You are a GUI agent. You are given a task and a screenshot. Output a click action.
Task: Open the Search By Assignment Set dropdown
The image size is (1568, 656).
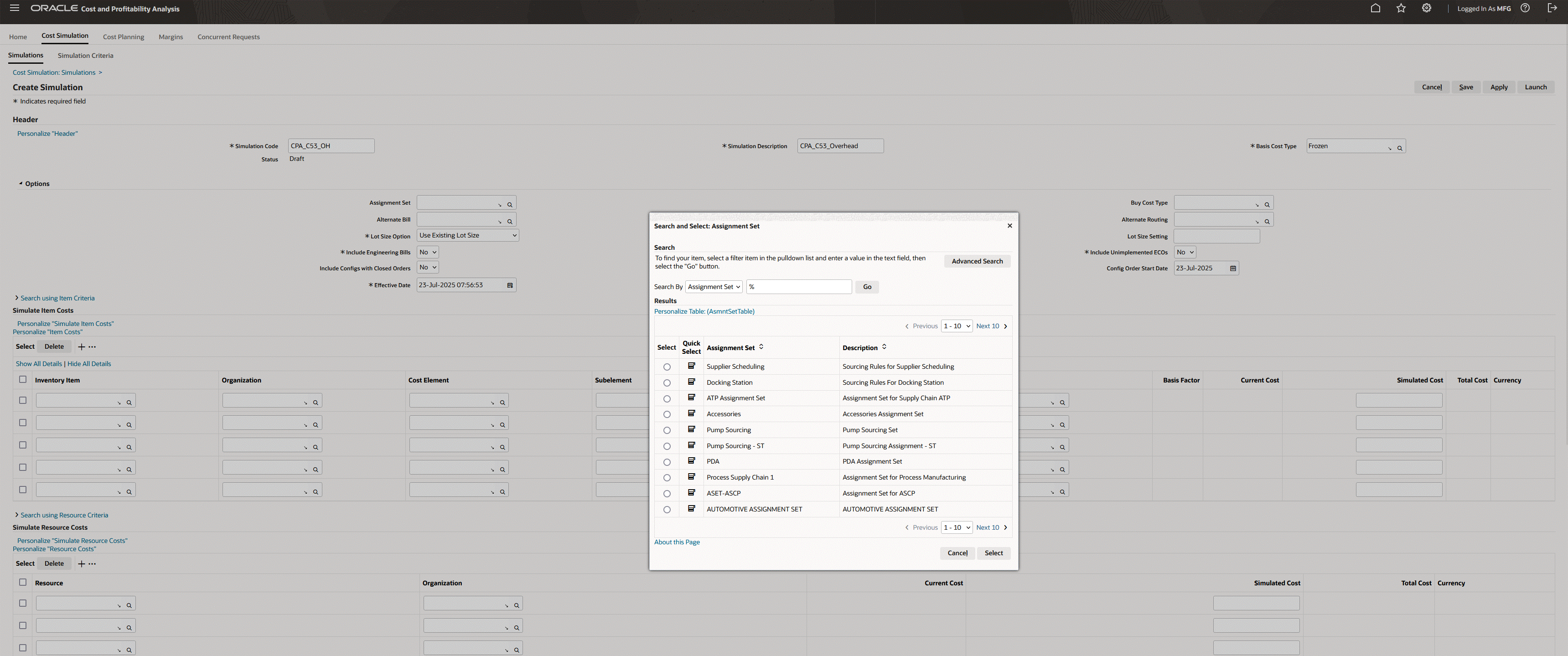714,287
